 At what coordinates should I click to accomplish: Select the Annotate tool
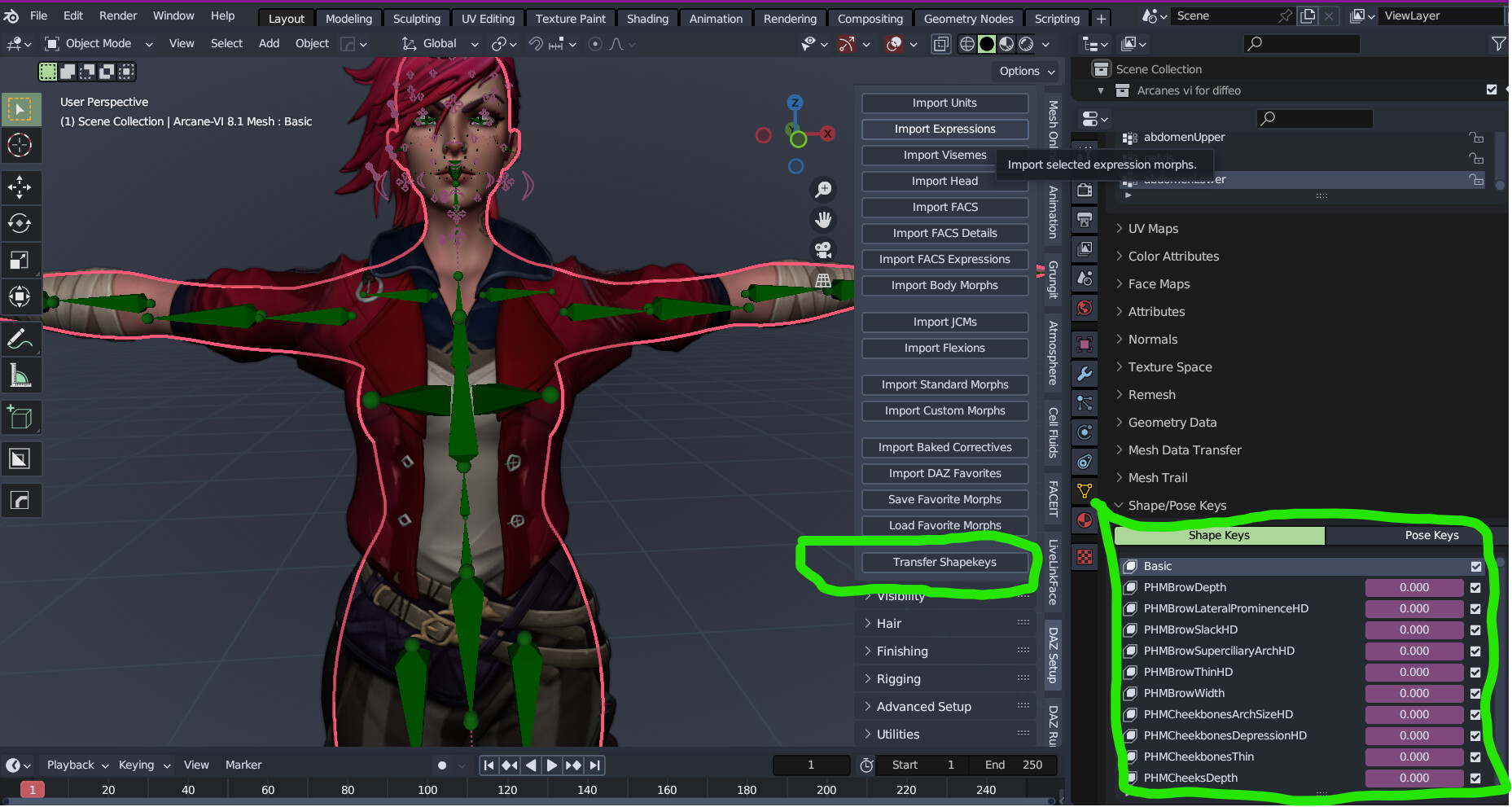20,339
